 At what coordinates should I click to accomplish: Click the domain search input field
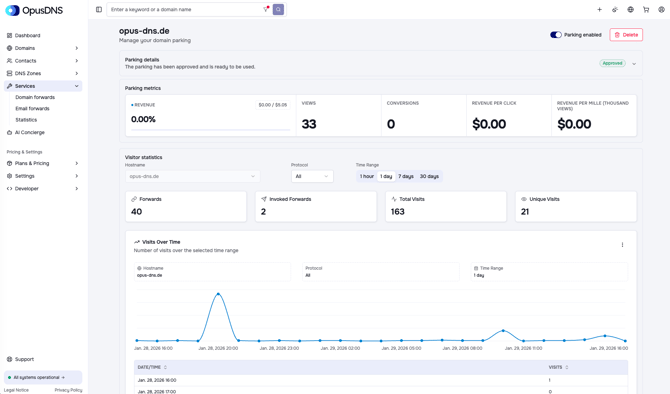[186, 9]
